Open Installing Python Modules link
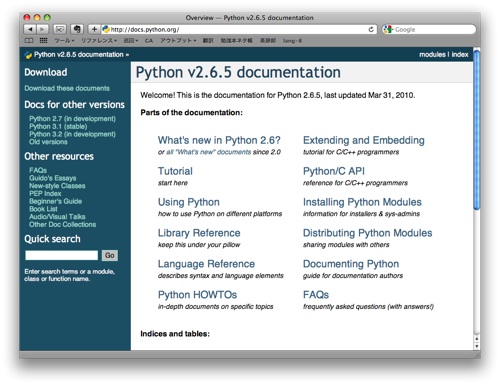This screenshot has width=500, height=385. [362, 202]
